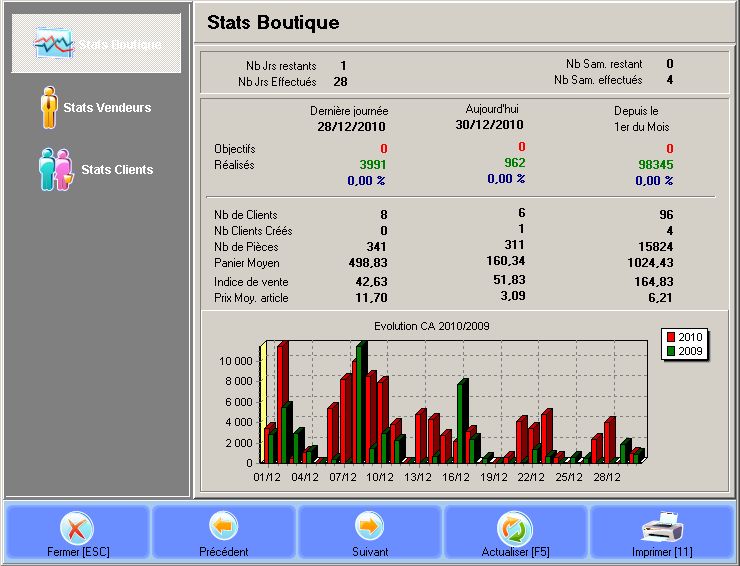This screenshot has height=566, width=740.
Task: Click the chart axis label 01/12
Action: 267,477
